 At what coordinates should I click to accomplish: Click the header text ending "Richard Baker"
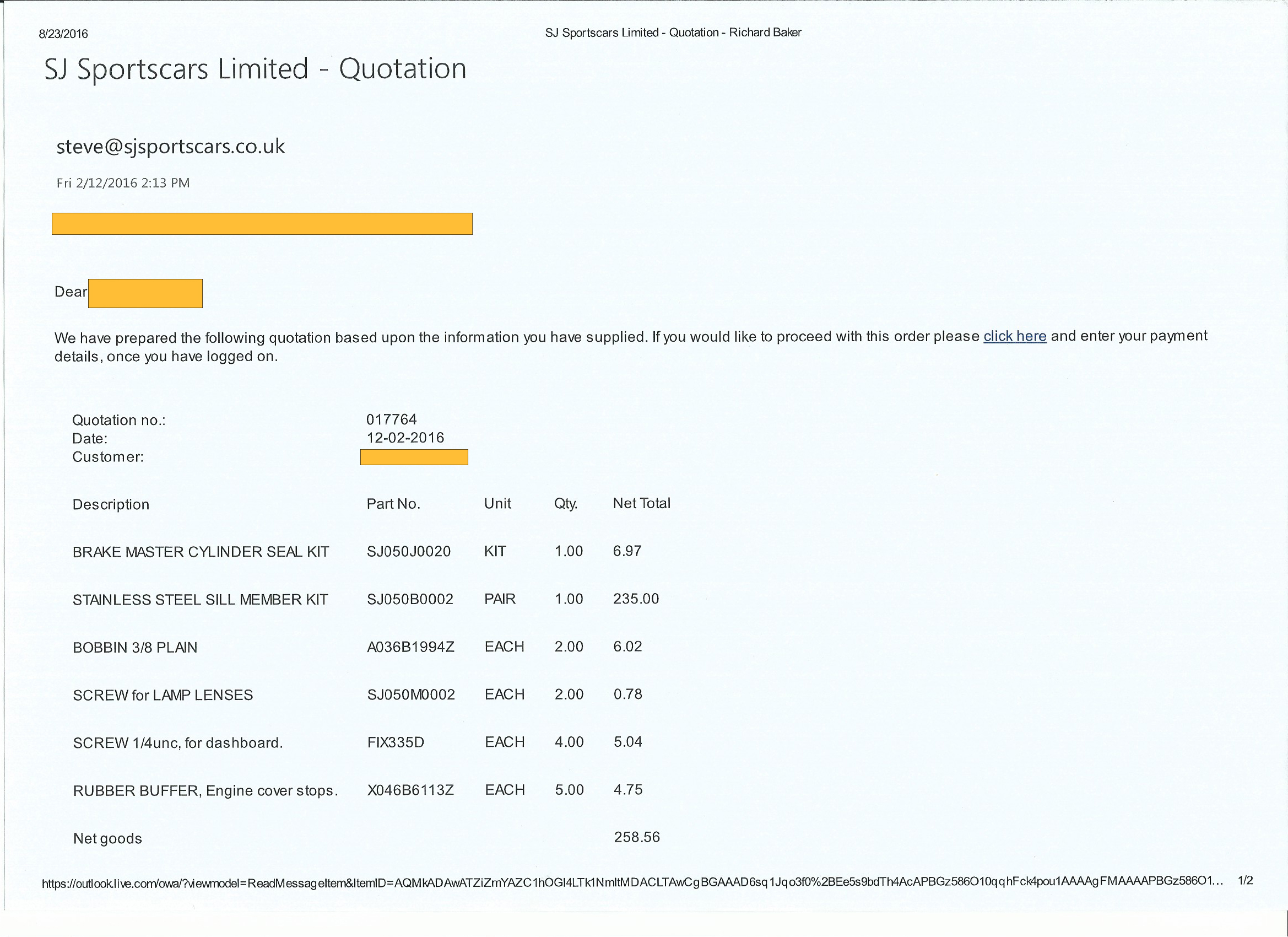(x=674, y=33)
